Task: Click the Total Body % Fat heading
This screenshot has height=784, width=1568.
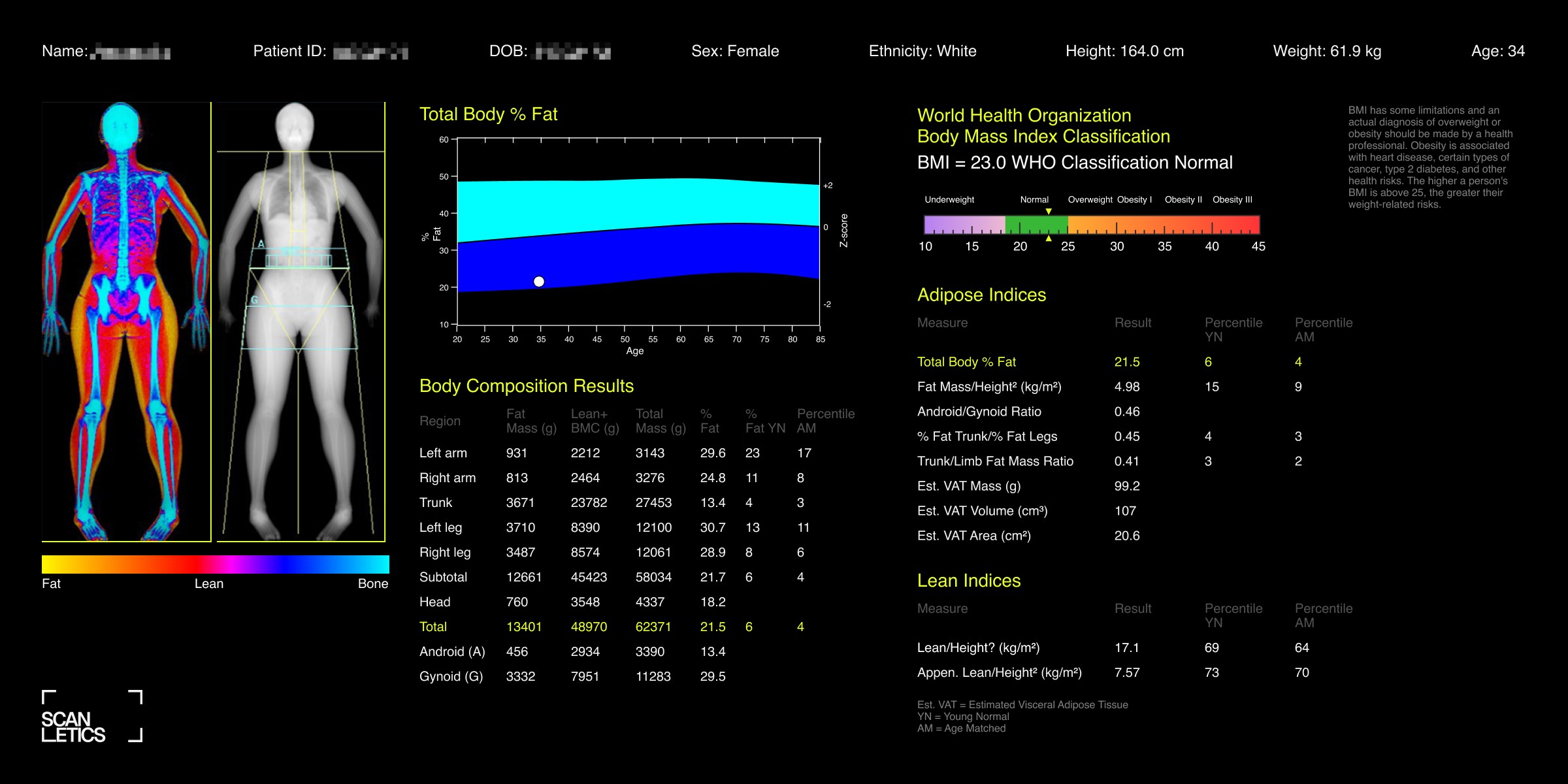Action: coord(488,114)
